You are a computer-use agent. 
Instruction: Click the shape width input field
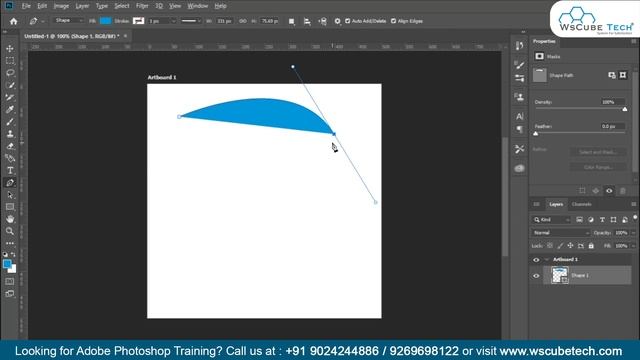224,21
